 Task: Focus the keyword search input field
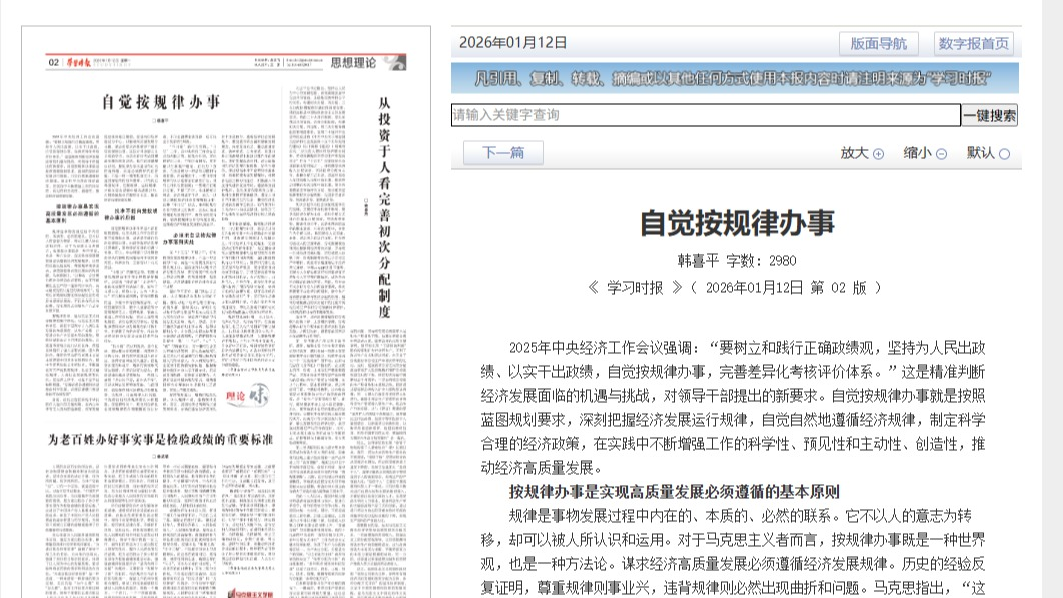coord(705,115)
